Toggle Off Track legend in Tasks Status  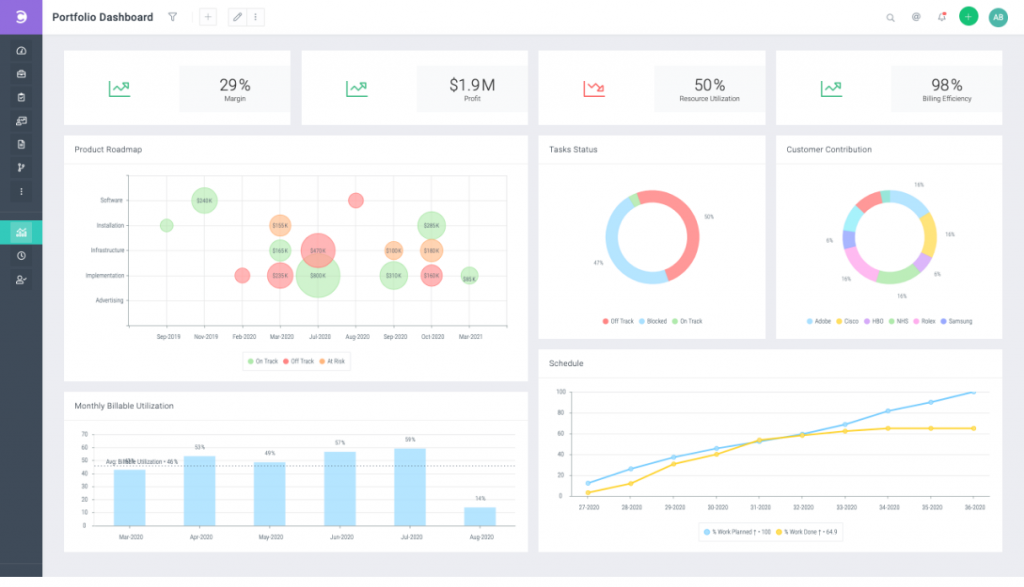point(618,321)
